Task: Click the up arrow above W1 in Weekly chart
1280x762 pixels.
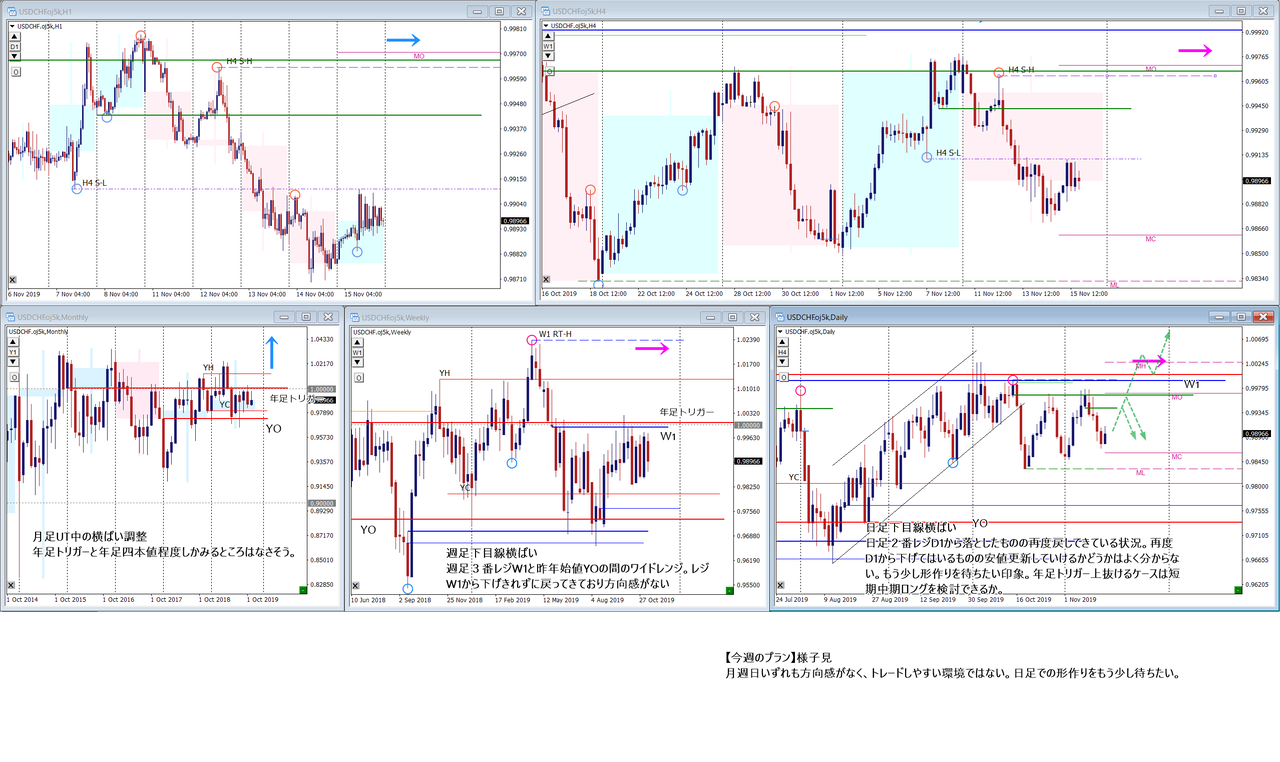Action: (x=356, y=342)
